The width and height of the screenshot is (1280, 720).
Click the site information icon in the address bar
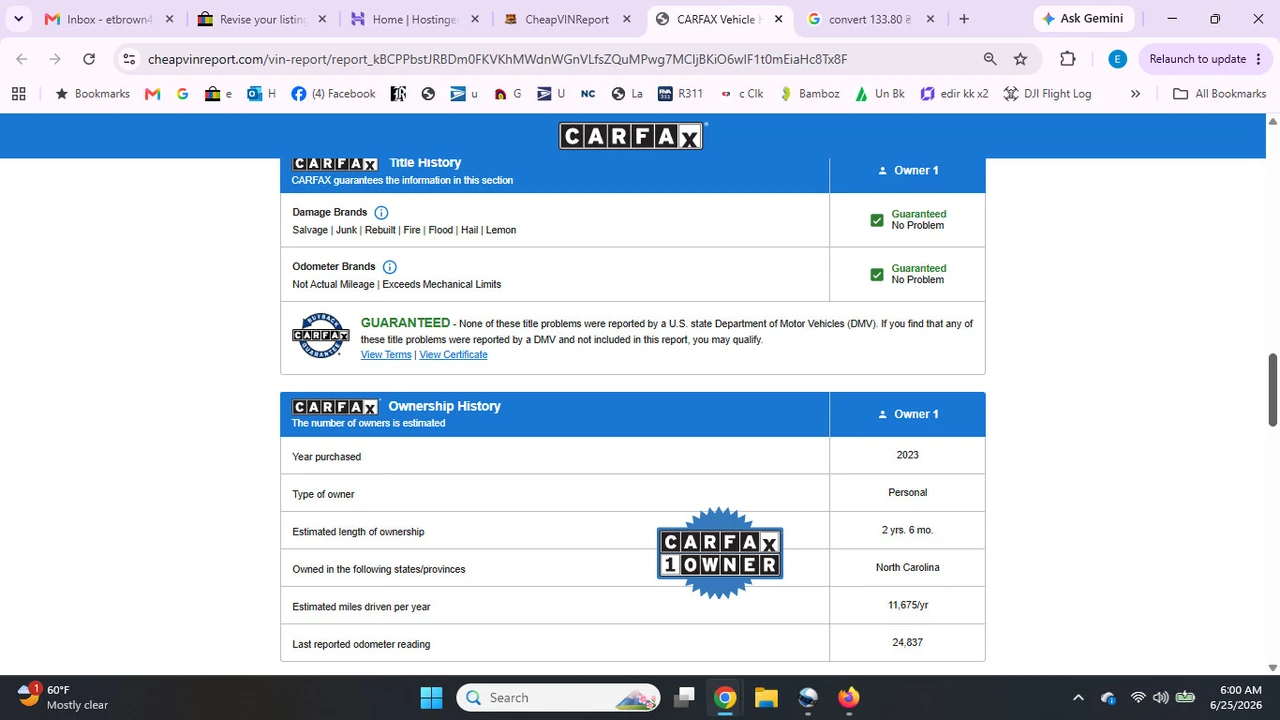pyautogui.click(x=129, y=59)
